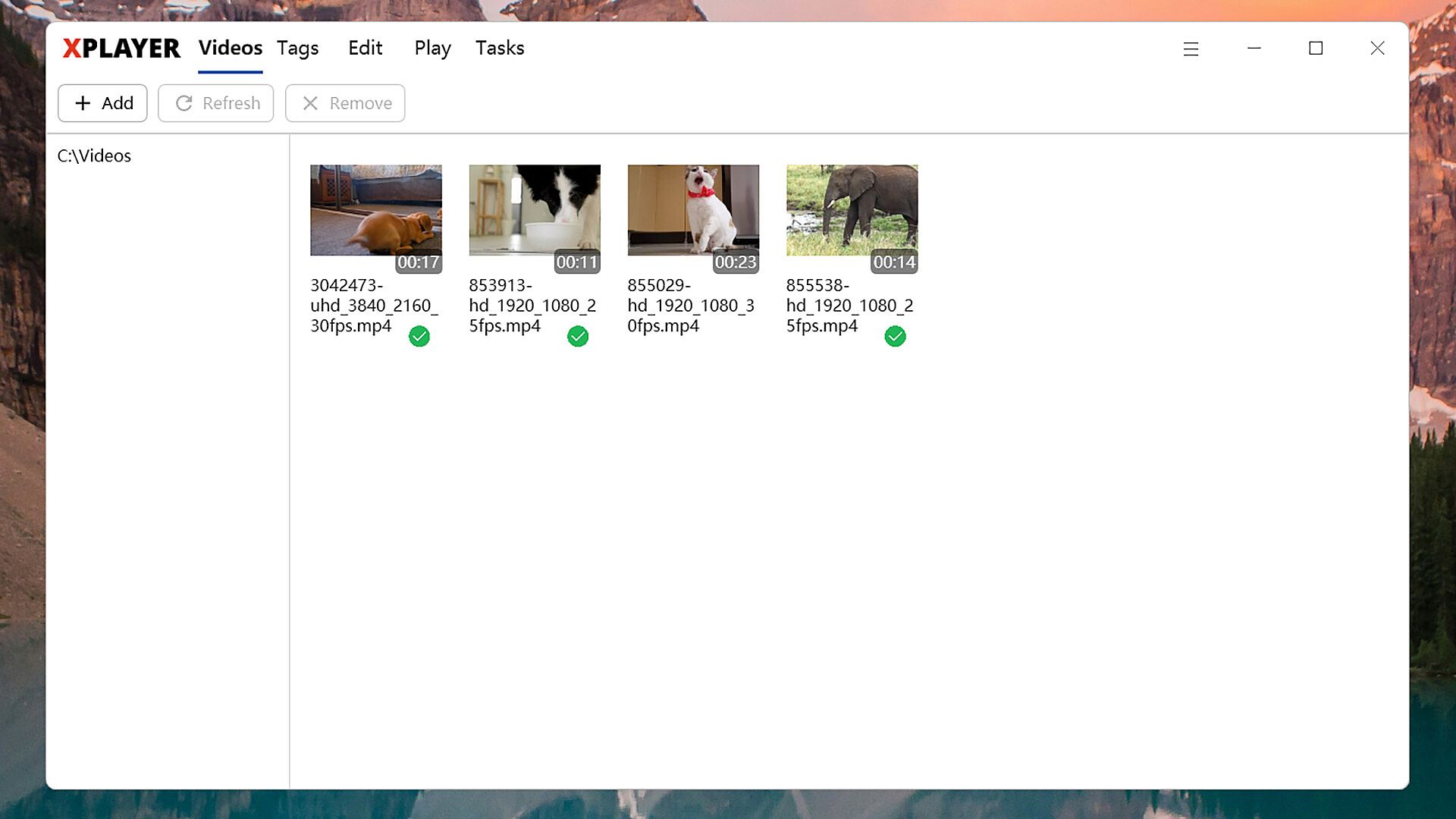This screenshot has height=819, width=1456.
Task: Open the Edit tab
Action: (x=365, y=49)
